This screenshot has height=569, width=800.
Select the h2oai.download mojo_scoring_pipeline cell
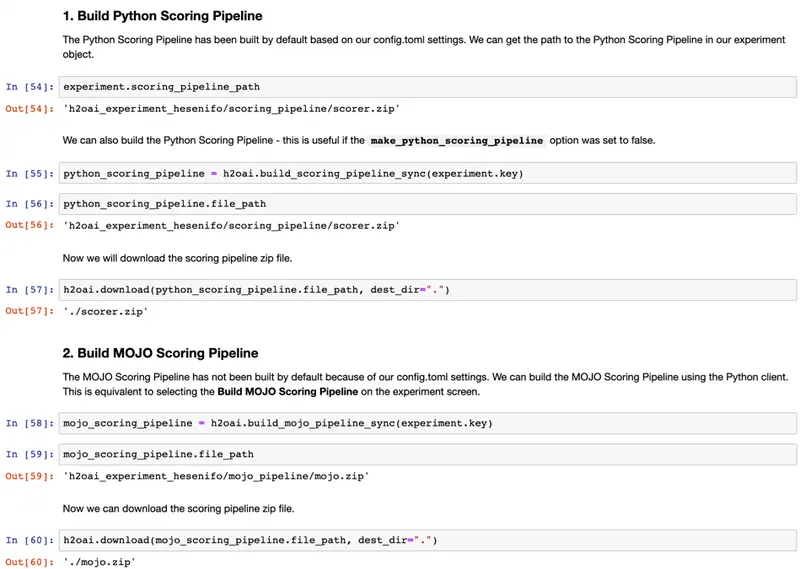[428, 540]
